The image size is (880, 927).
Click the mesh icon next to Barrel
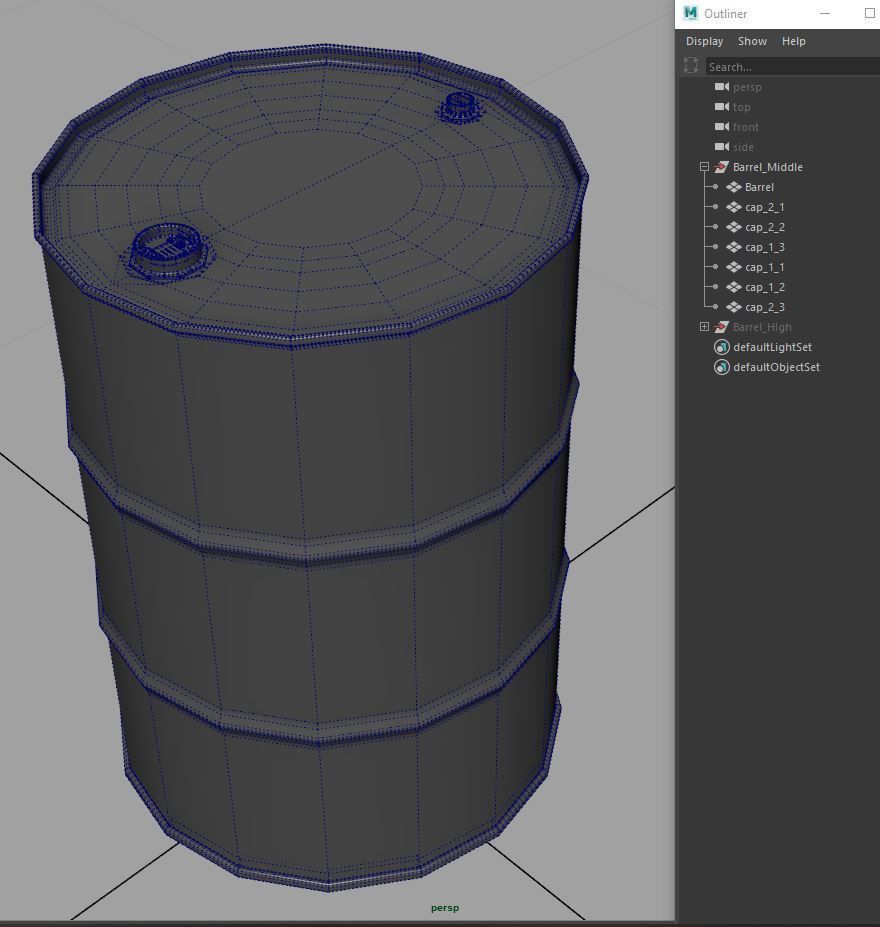[x=733, y=187]
